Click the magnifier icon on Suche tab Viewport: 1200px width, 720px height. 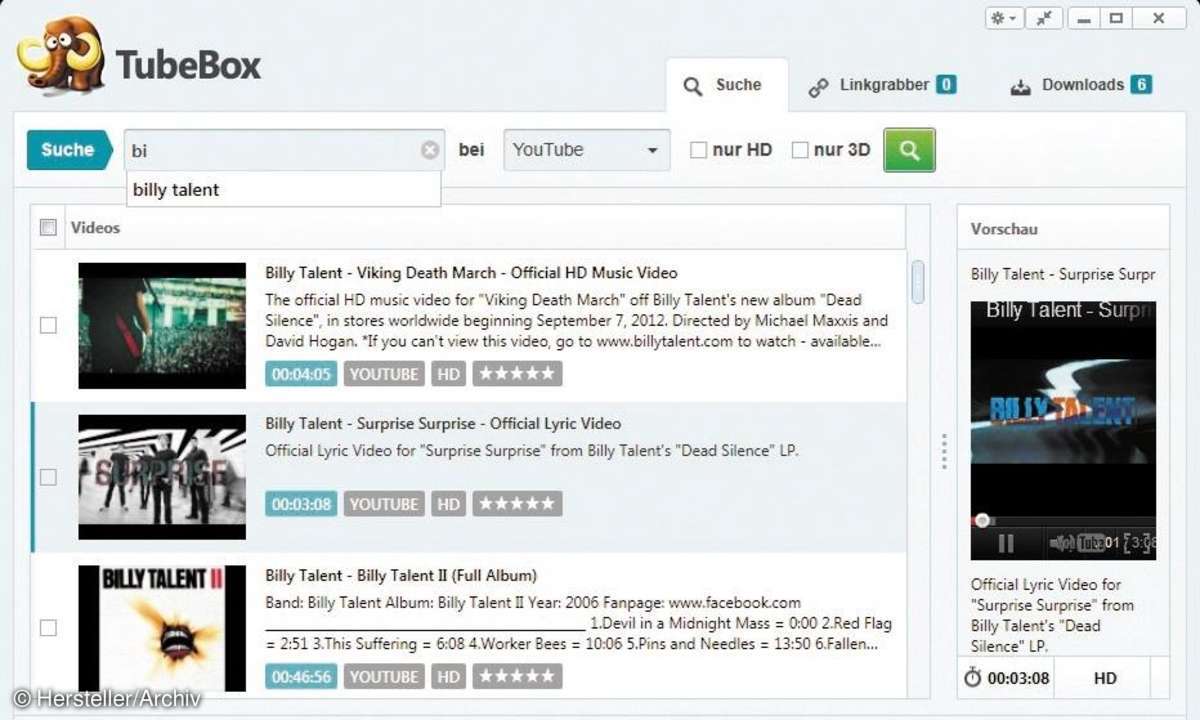pos(693,87)
